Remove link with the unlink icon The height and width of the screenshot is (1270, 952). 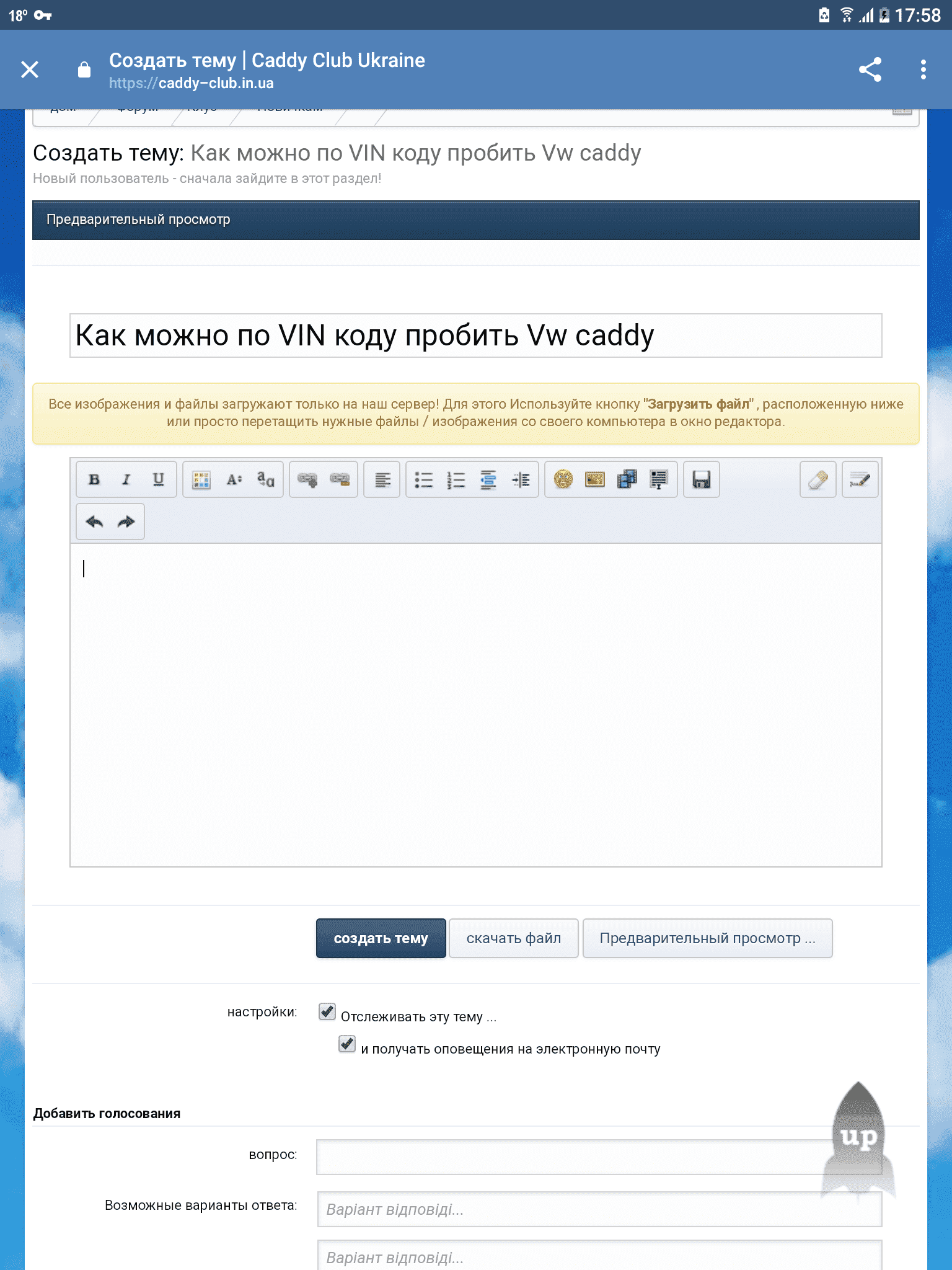point(340,479)
